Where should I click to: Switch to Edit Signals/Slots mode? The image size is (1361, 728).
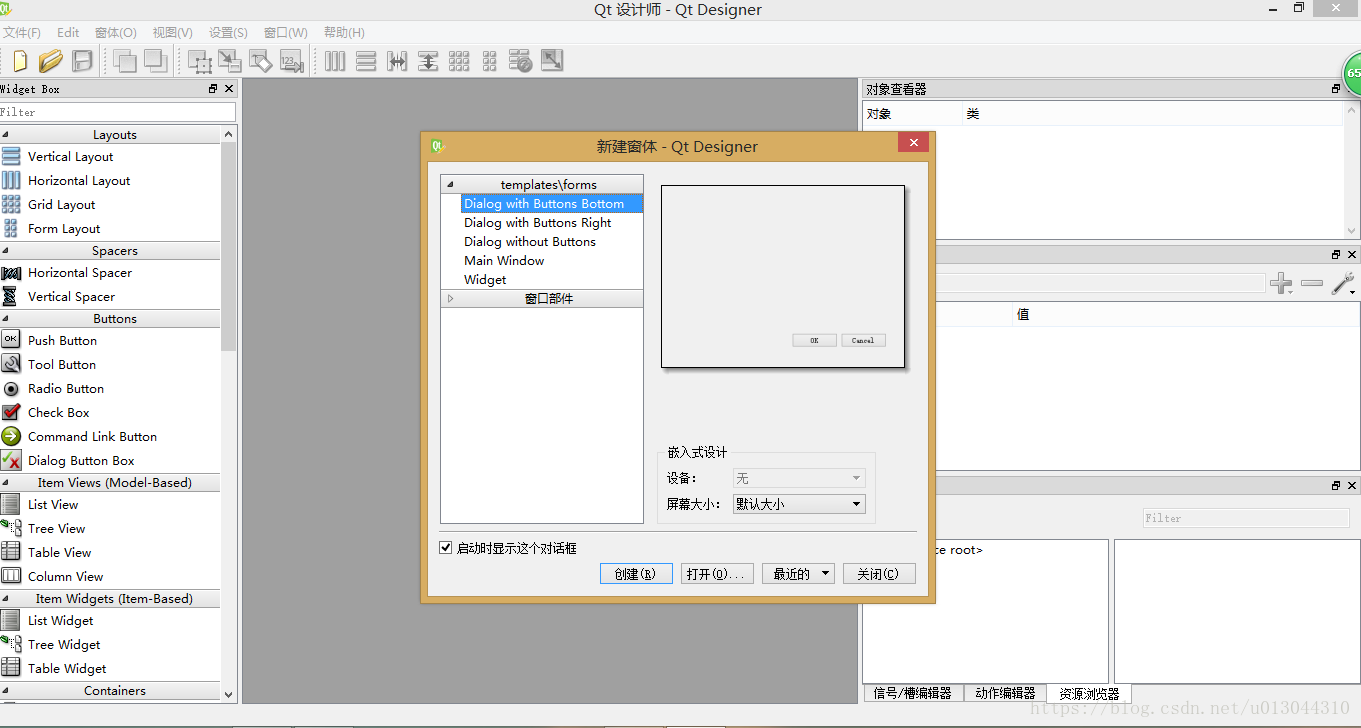pyautogui.click(x=229, y=60)
